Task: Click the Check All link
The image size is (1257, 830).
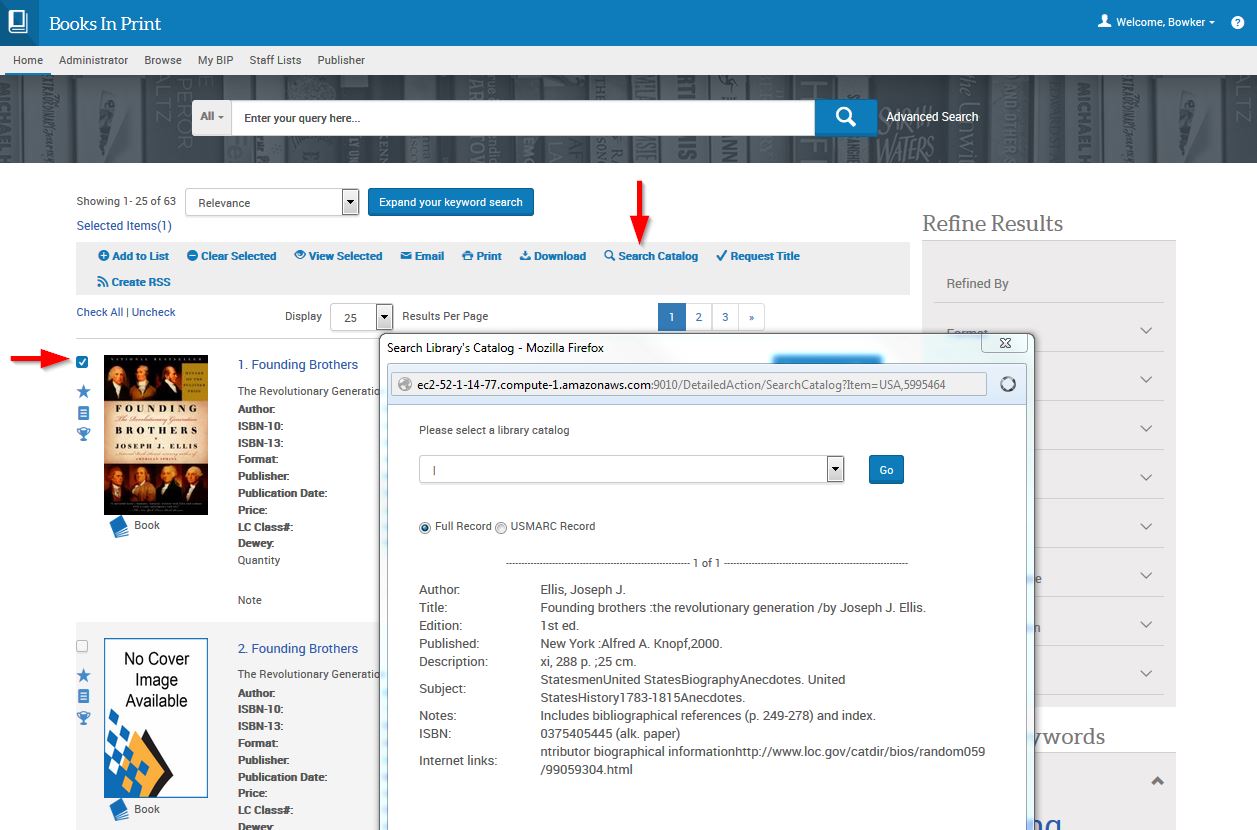Action: pyautogui.click(x=100, y=312)
